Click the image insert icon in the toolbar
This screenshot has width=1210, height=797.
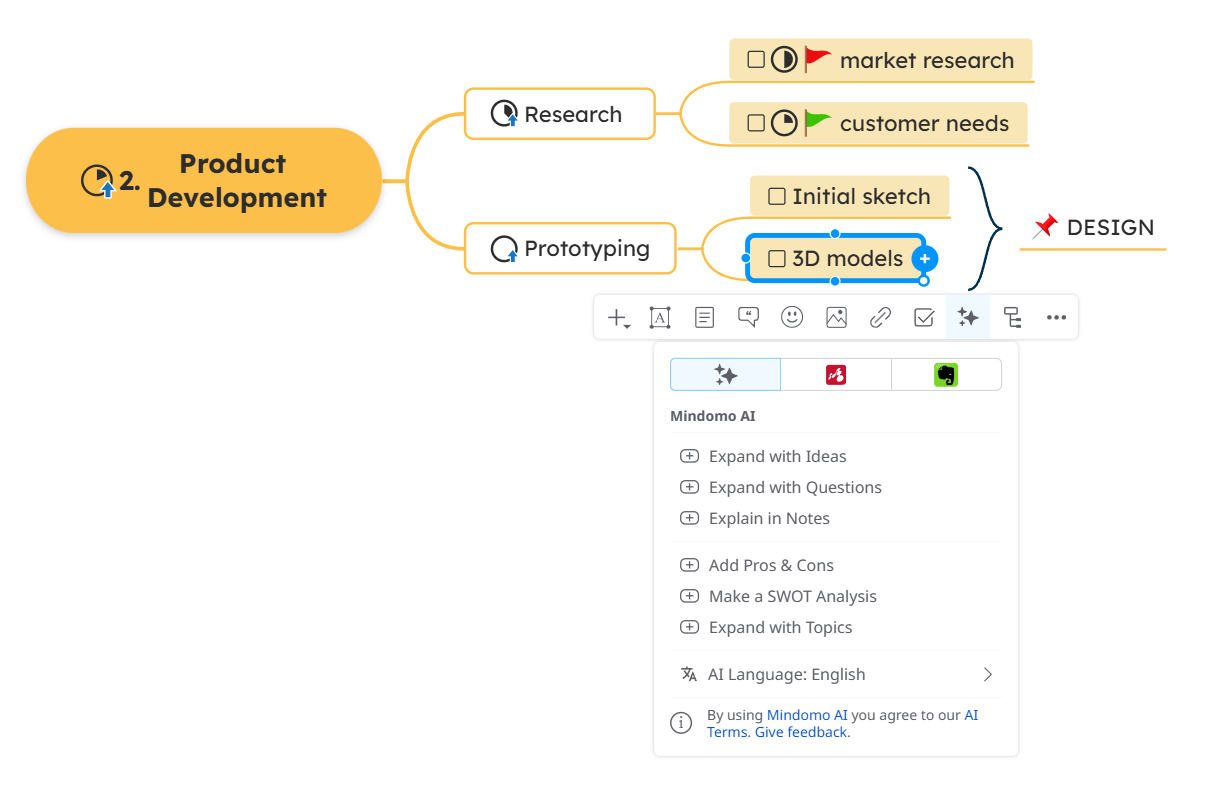836,317
